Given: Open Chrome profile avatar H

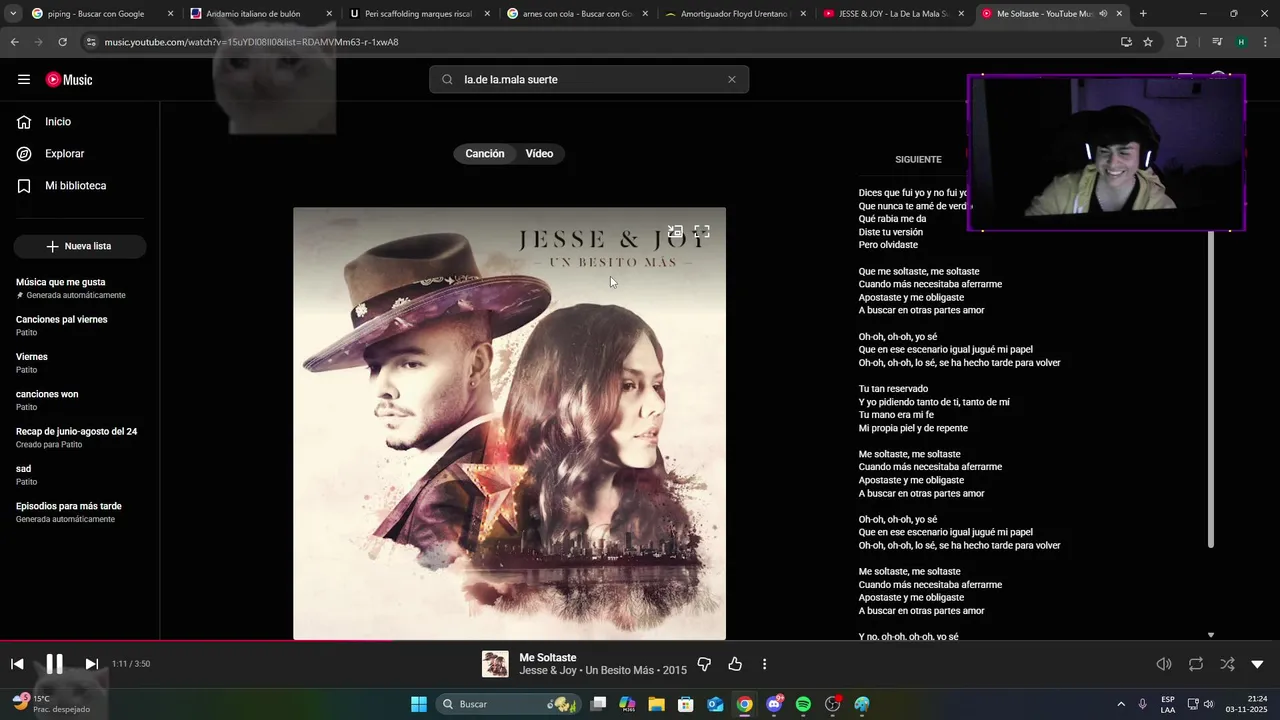Looking at the screenshot, I should point(1241,42).
